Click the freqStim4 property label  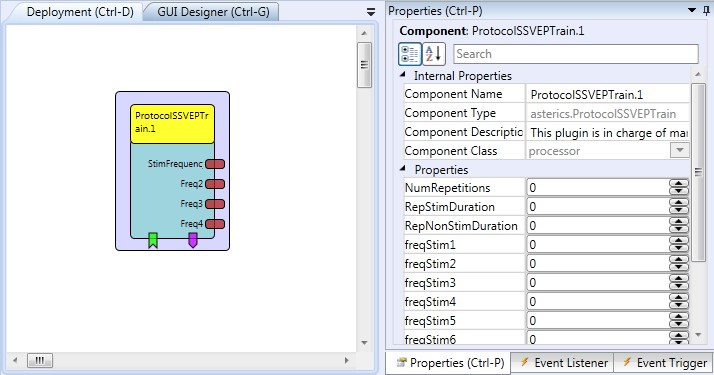click(430, 302)
